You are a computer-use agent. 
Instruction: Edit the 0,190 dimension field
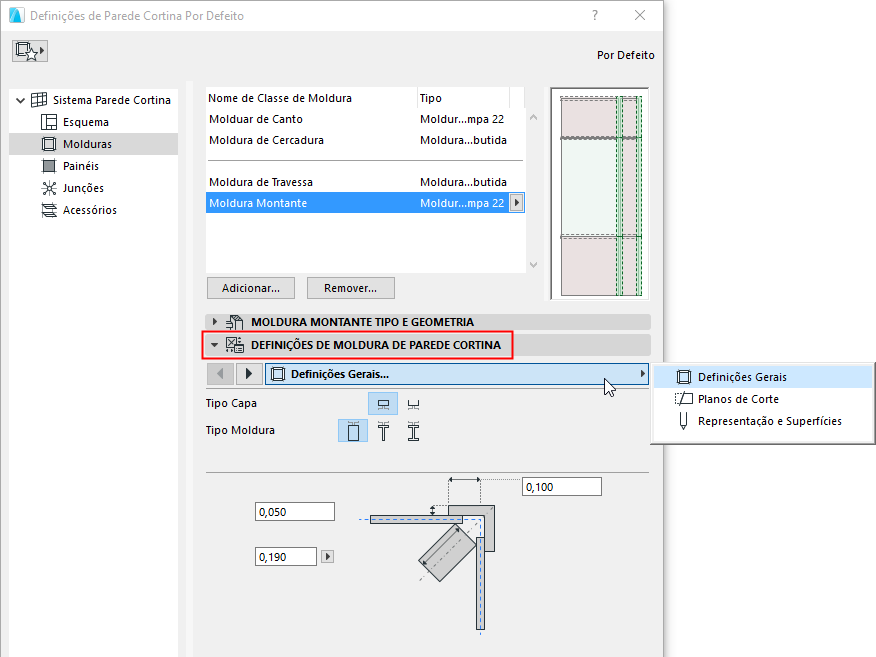286,557
